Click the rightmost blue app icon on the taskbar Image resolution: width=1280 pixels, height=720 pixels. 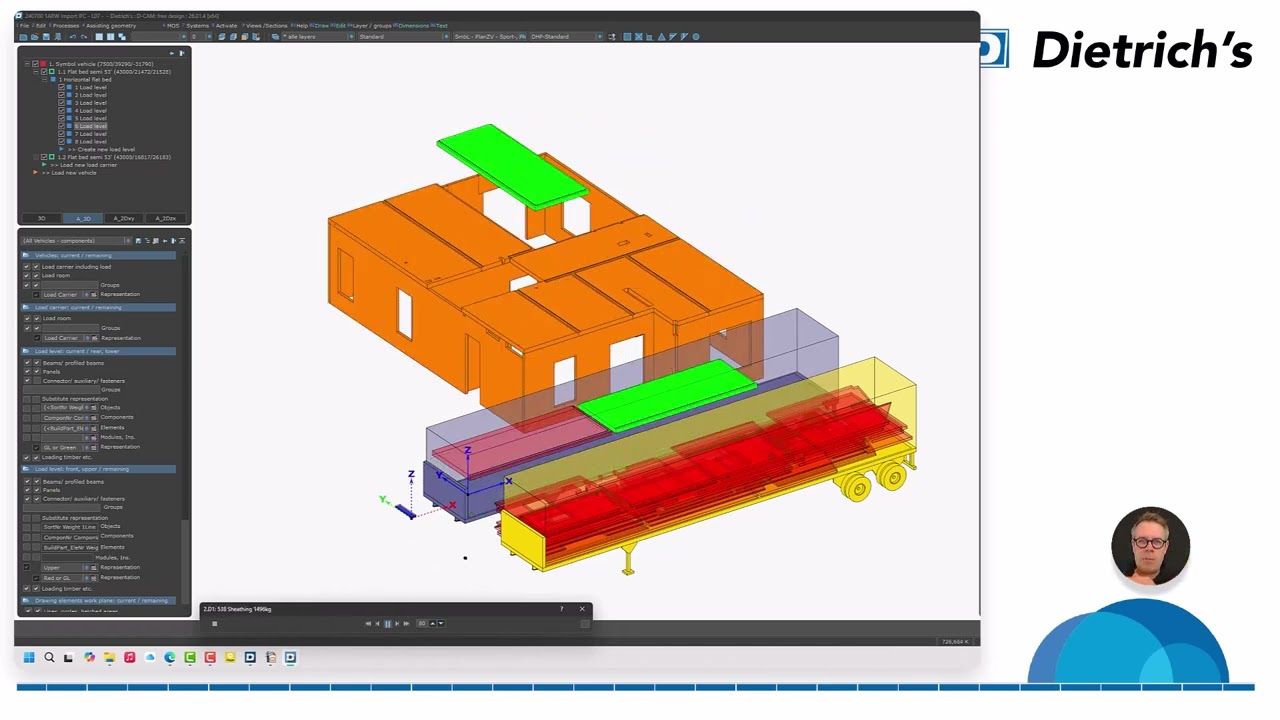point(290,657)
